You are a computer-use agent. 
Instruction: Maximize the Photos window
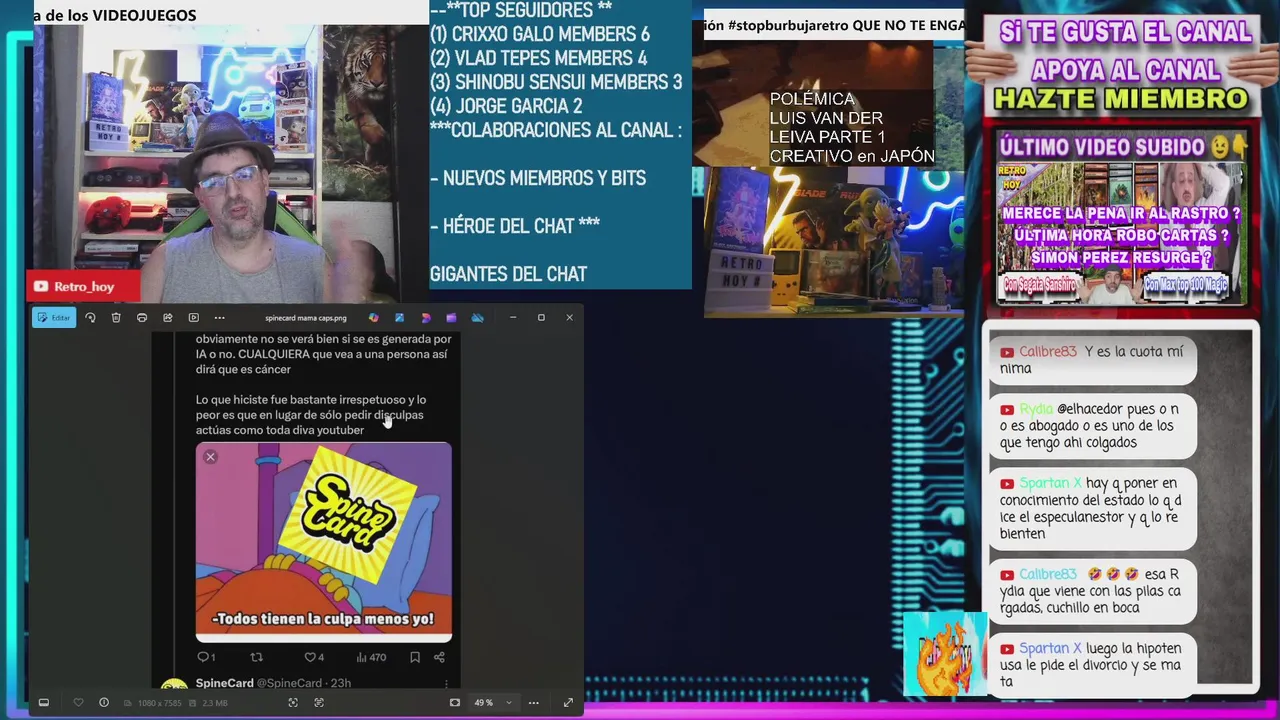[541, 318]
